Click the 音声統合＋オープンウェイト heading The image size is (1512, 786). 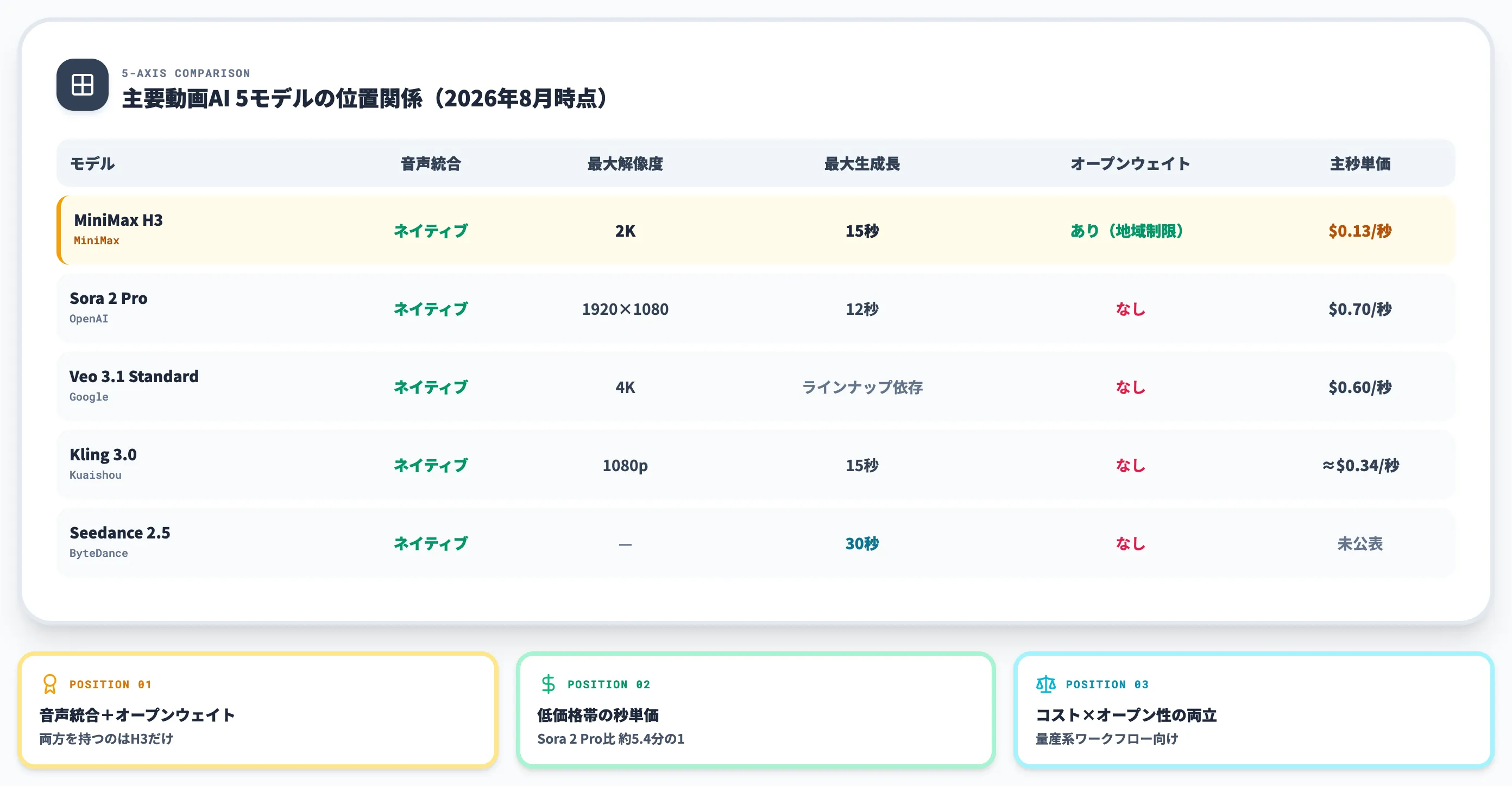[137, 715]
